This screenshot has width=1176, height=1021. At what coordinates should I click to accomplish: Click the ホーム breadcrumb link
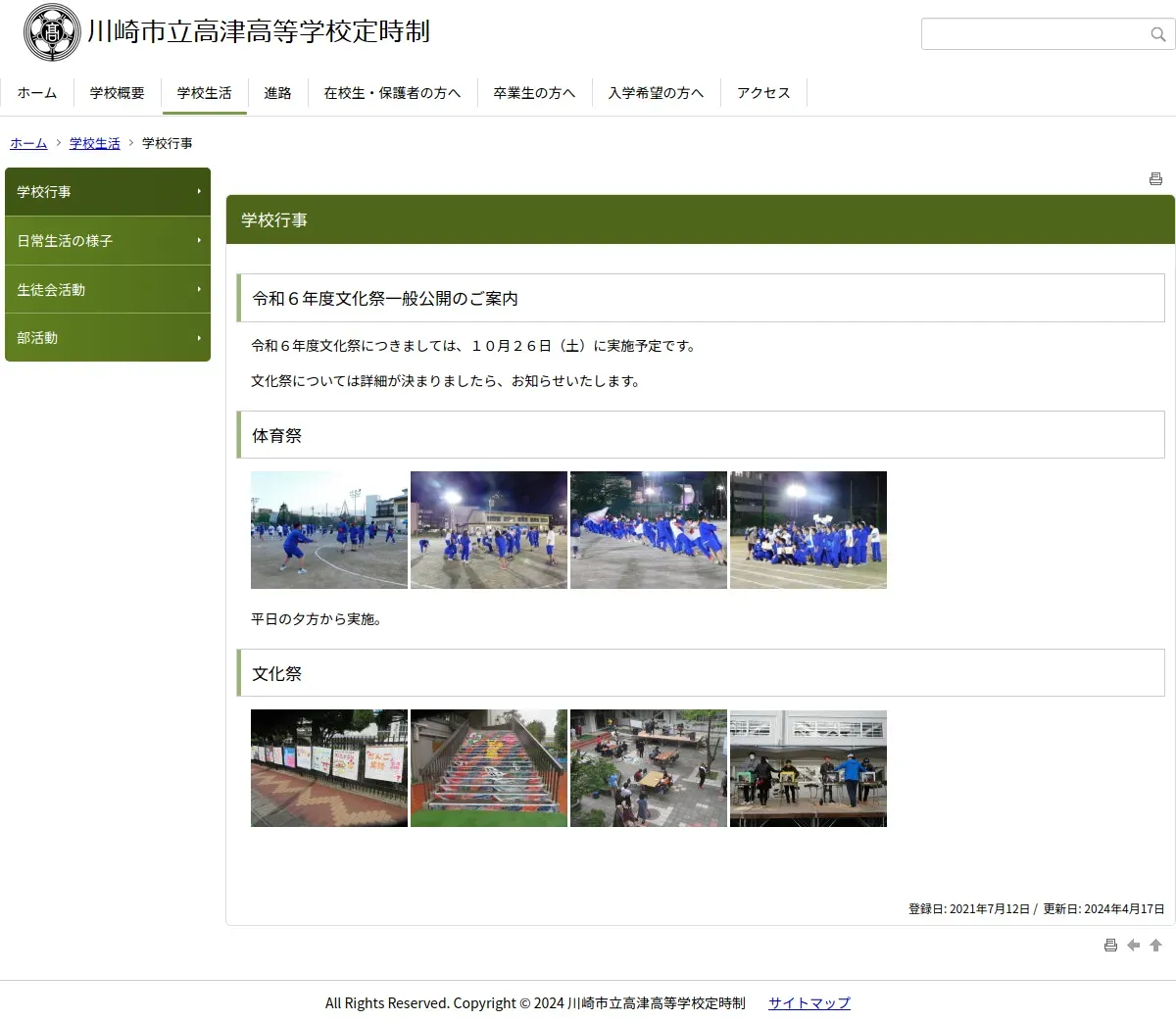point(28,143)
